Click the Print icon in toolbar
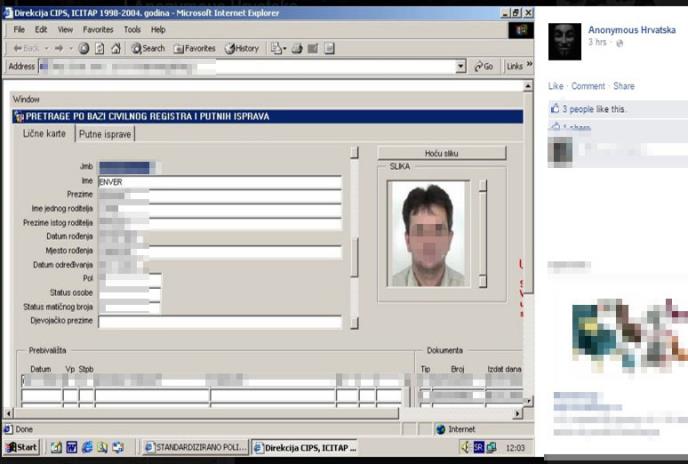 297,48
